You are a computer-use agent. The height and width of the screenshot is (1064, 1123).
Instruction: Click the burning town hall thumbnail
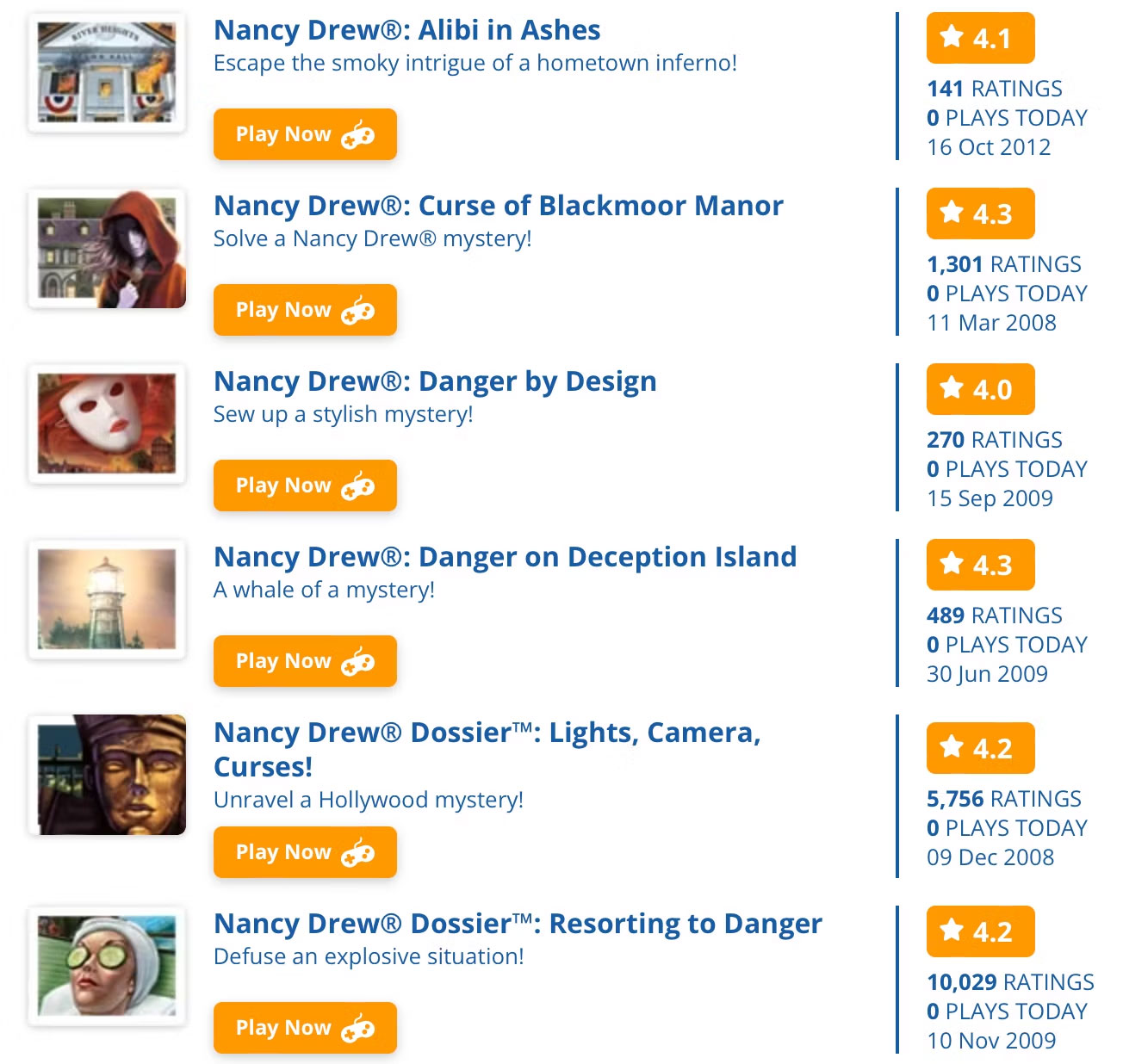pyautogui.click(x=107, y=73)
